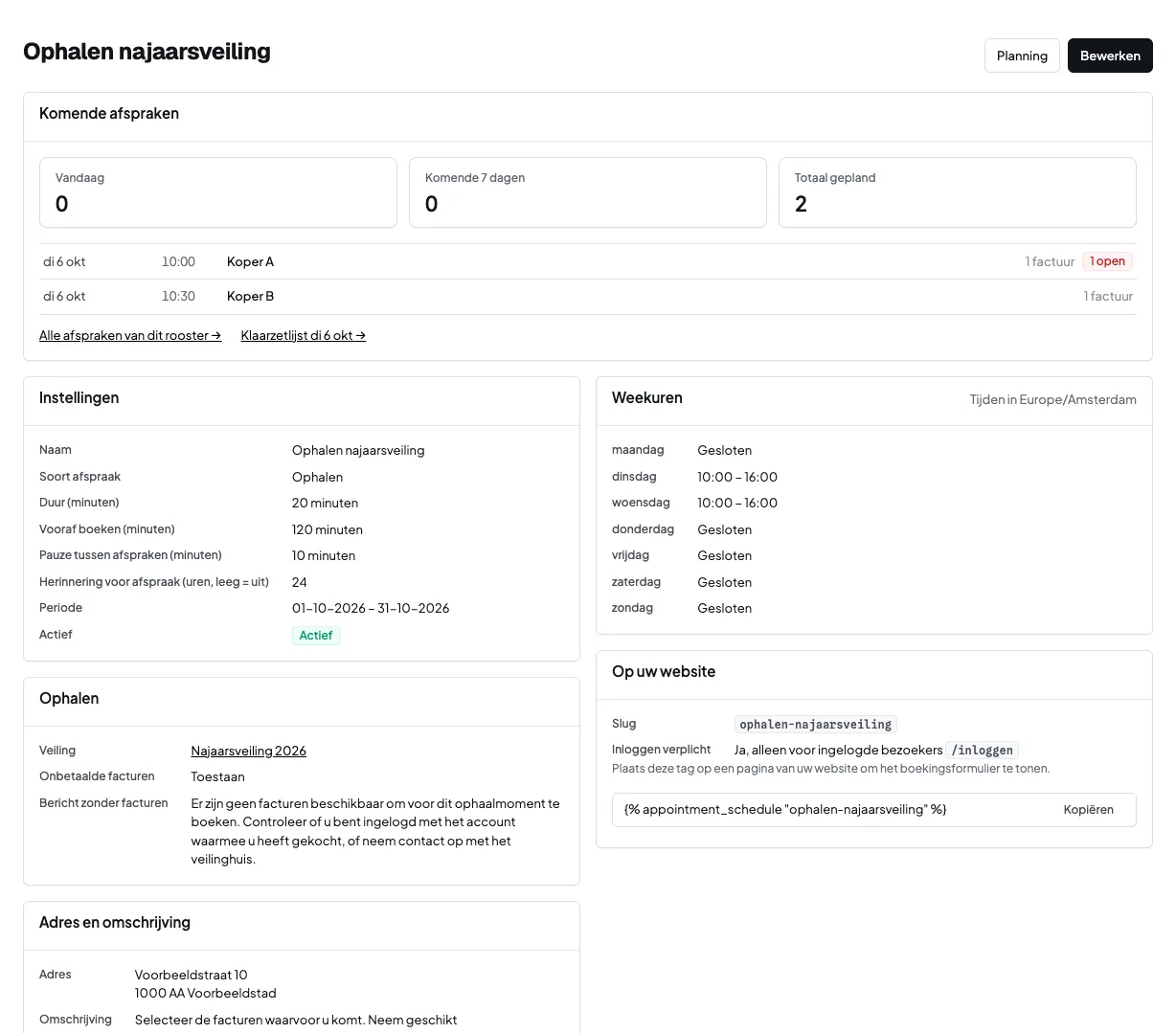
Task: Click the zondag 'Gesloten' value
Action: (x=725, y=608)
